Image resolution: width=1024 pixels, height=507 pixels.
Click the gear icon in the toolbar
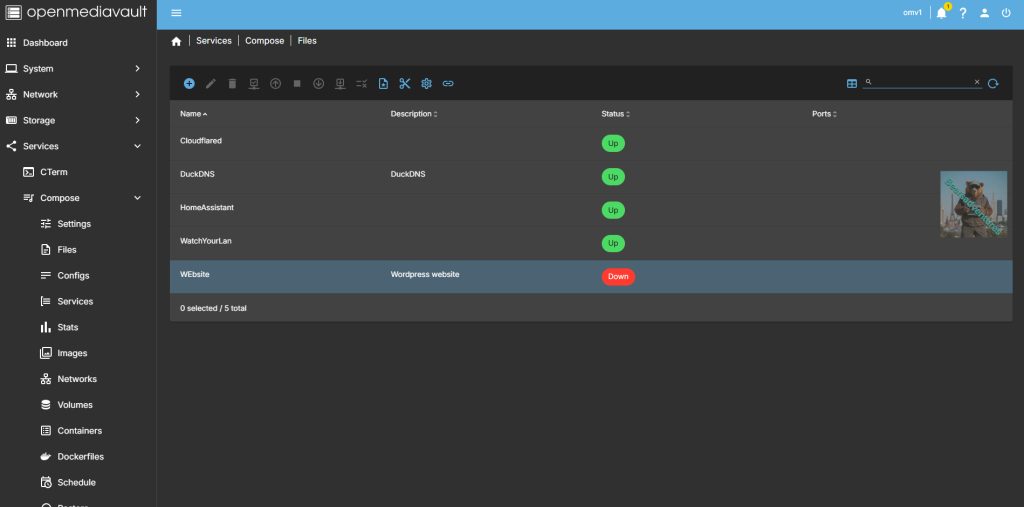[426, 83]
